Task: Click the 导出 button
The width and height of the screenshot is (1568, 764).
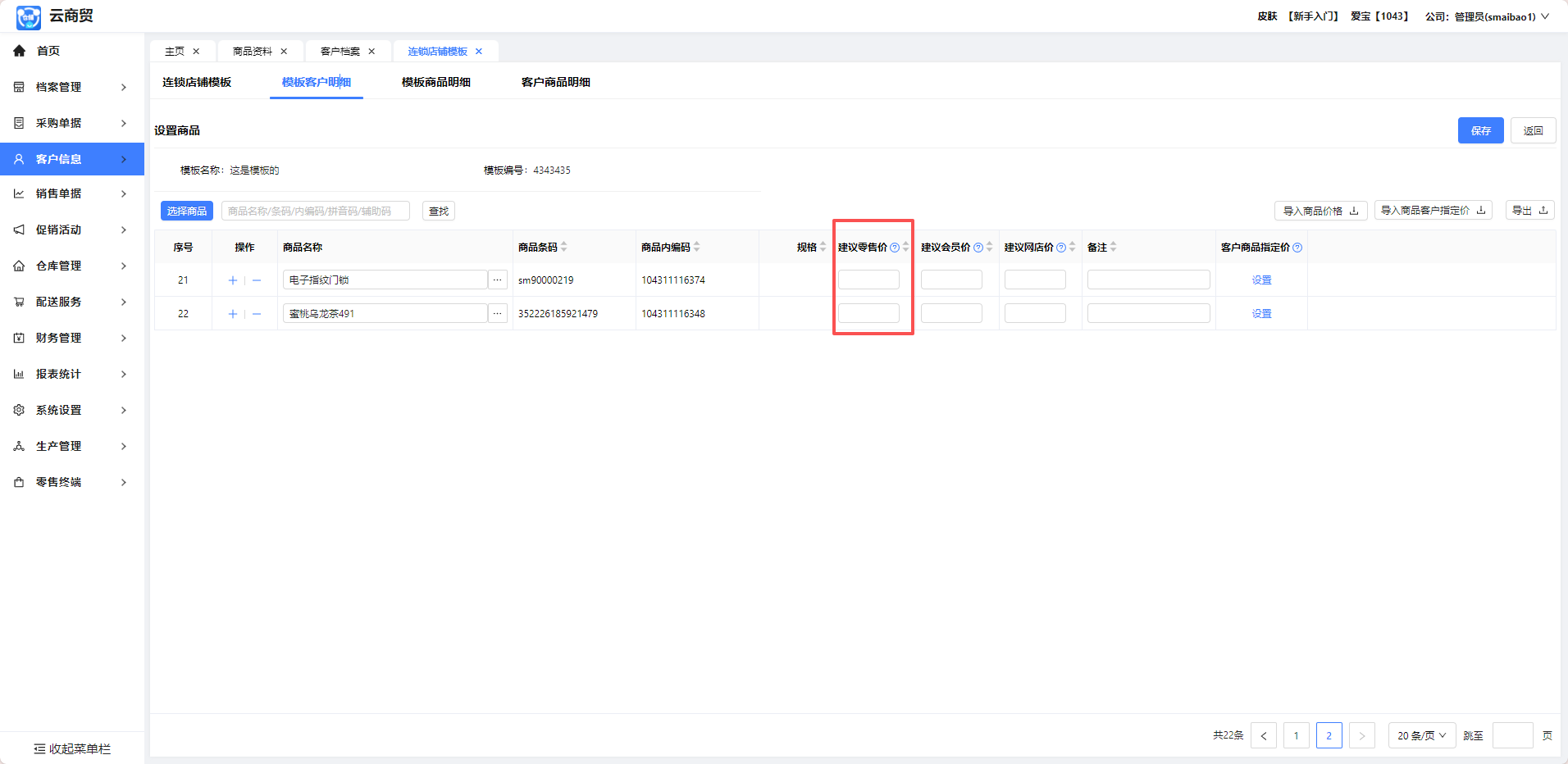Action: coord(1530,211)
